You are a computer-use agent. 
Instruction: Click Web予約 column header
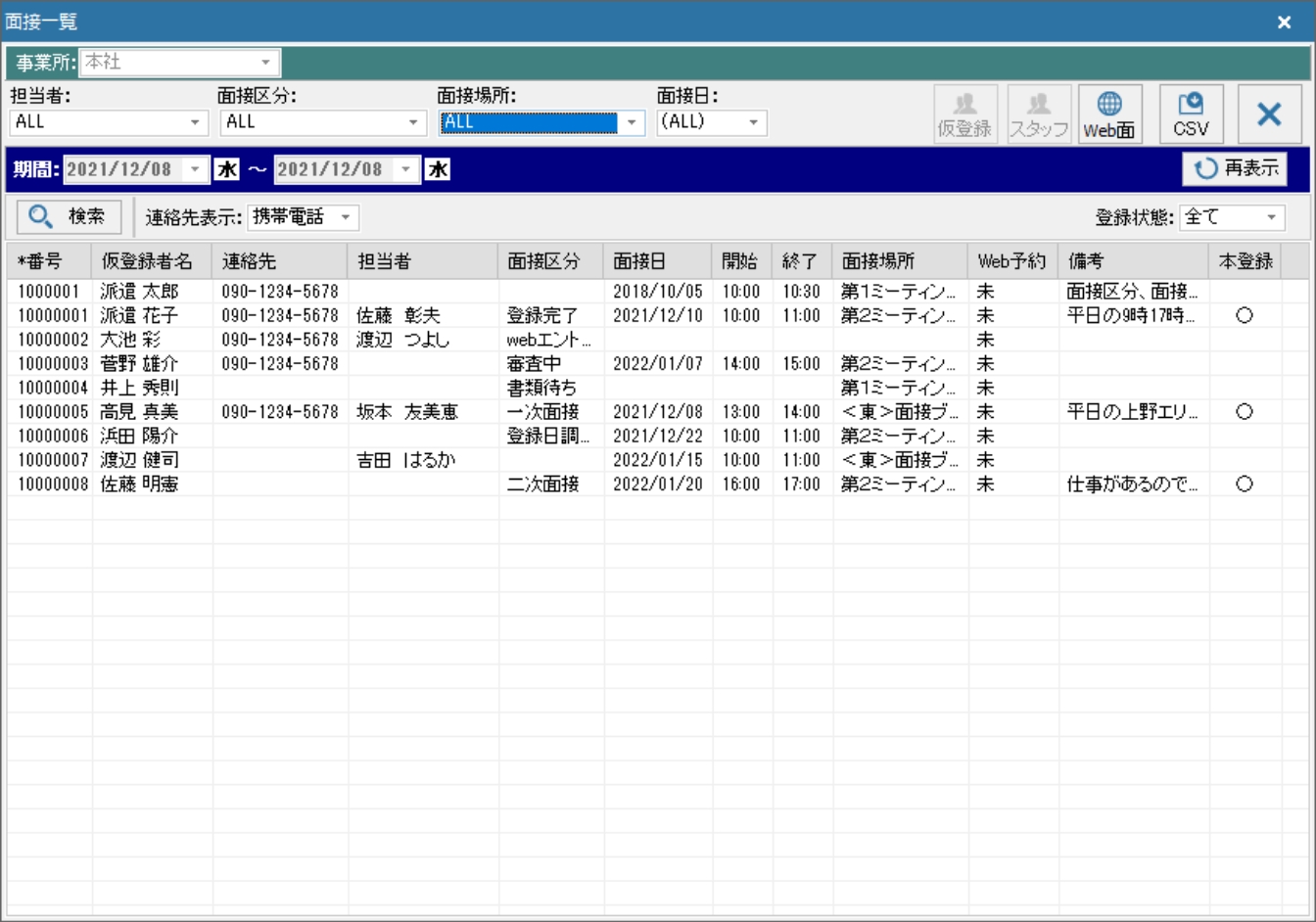click(1012, 261)
